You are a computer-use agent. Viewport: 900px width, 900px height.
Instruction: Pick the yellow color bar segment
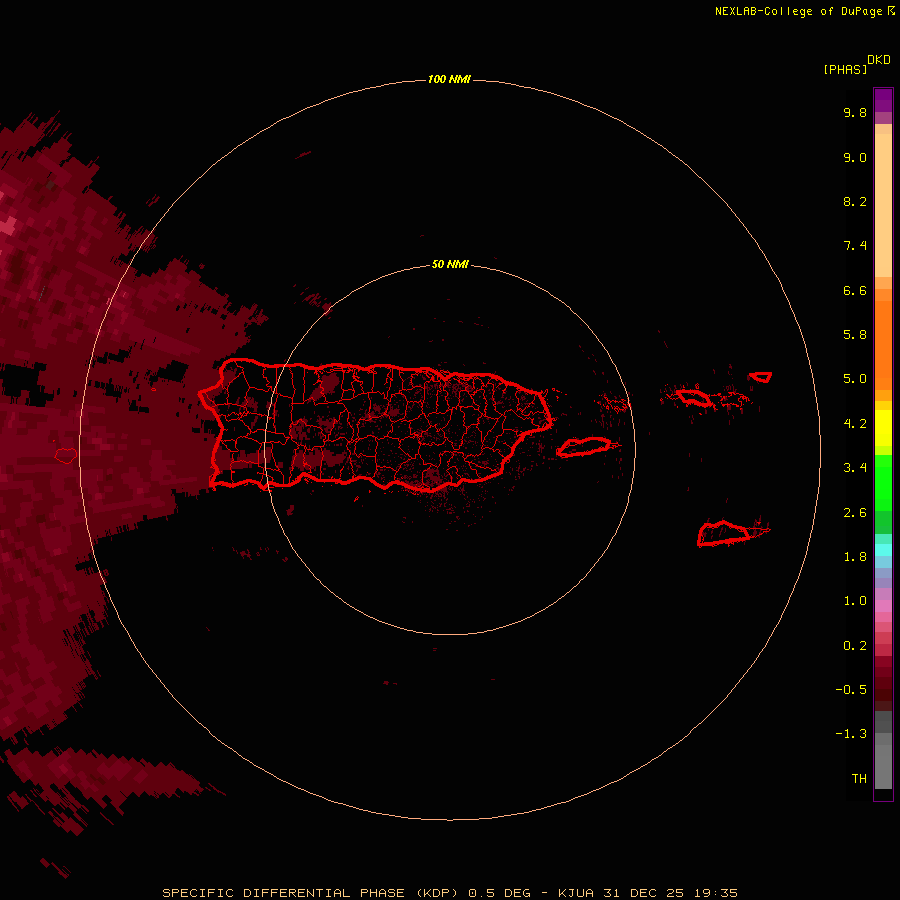(x=883, y=428)
